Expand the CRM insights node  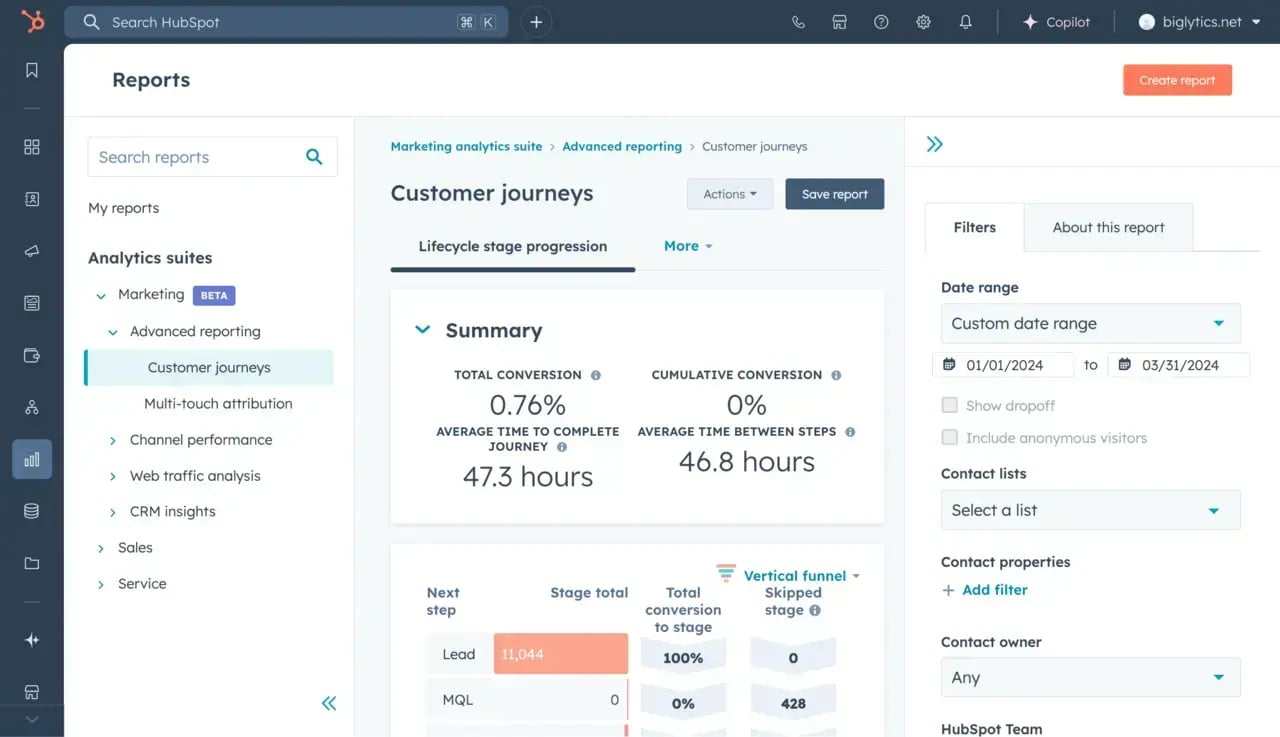pyautogui.click(x=113, y=512)
